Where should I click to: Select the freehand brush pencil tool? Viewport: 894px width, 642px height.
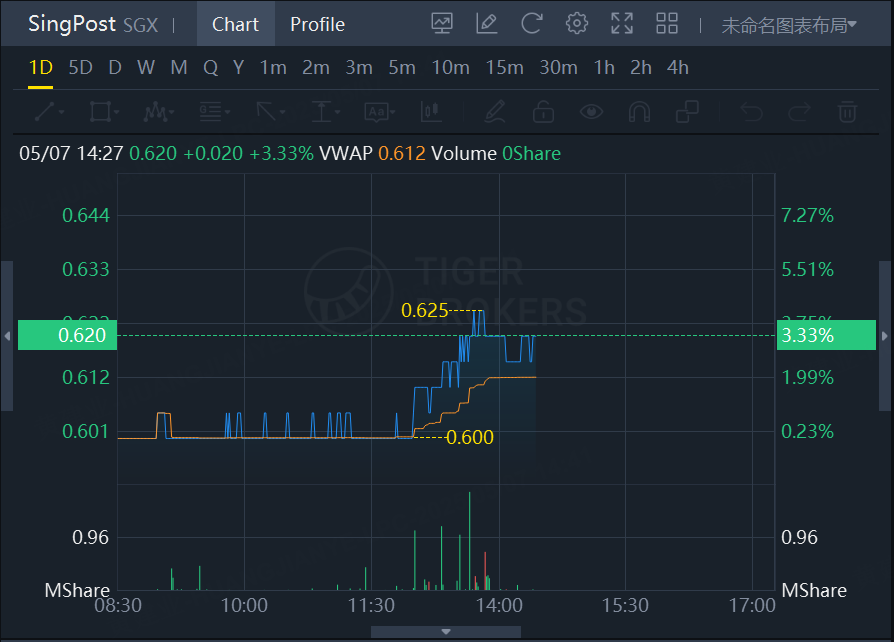(x=494, y=111)
